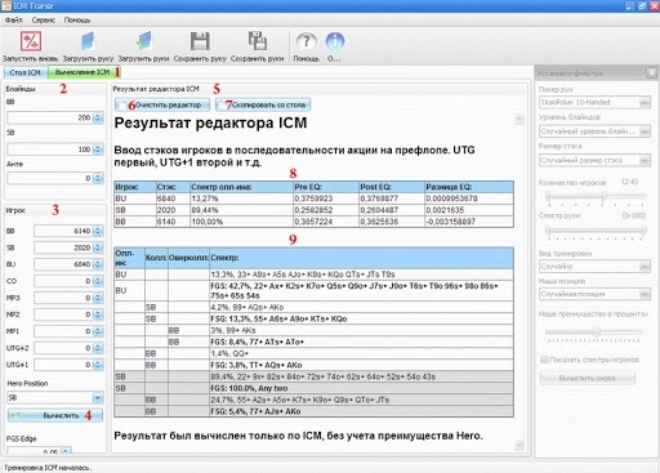Click the Скопировать со стола button
660x473 pixels.
pos(263,105)
